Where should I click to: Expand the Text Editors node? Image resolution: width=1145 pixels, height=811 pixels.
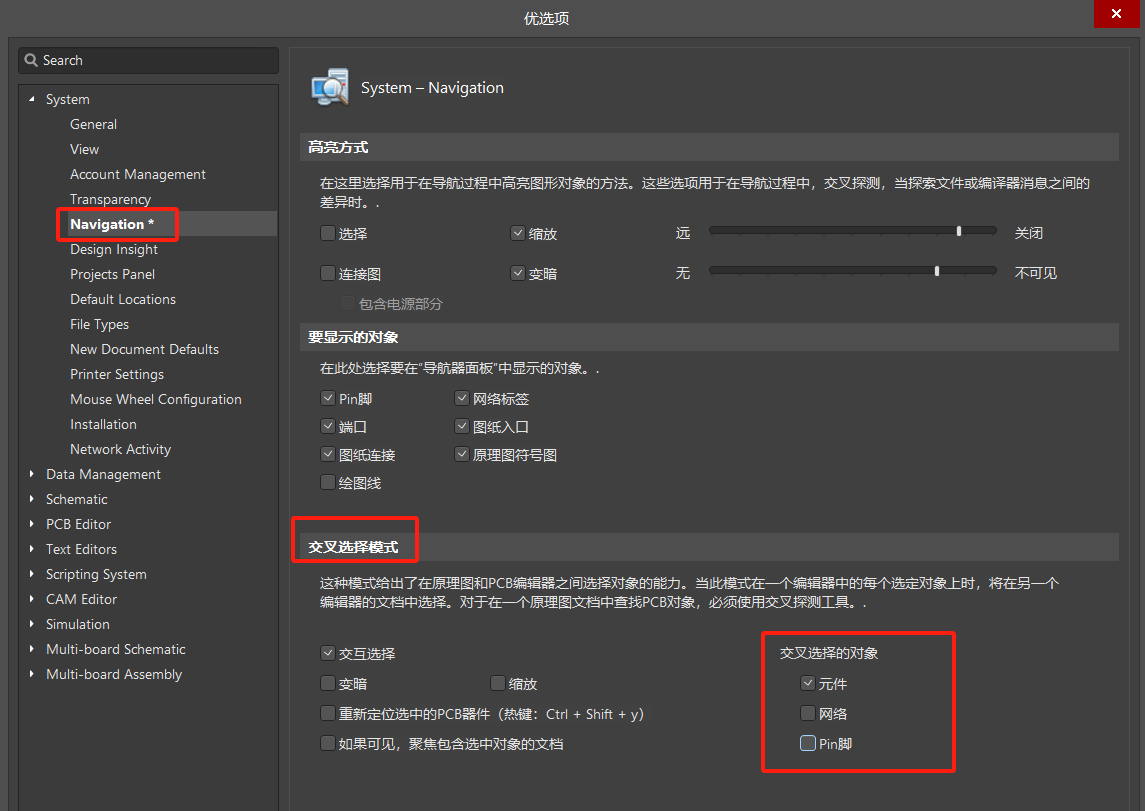(31, 548)
